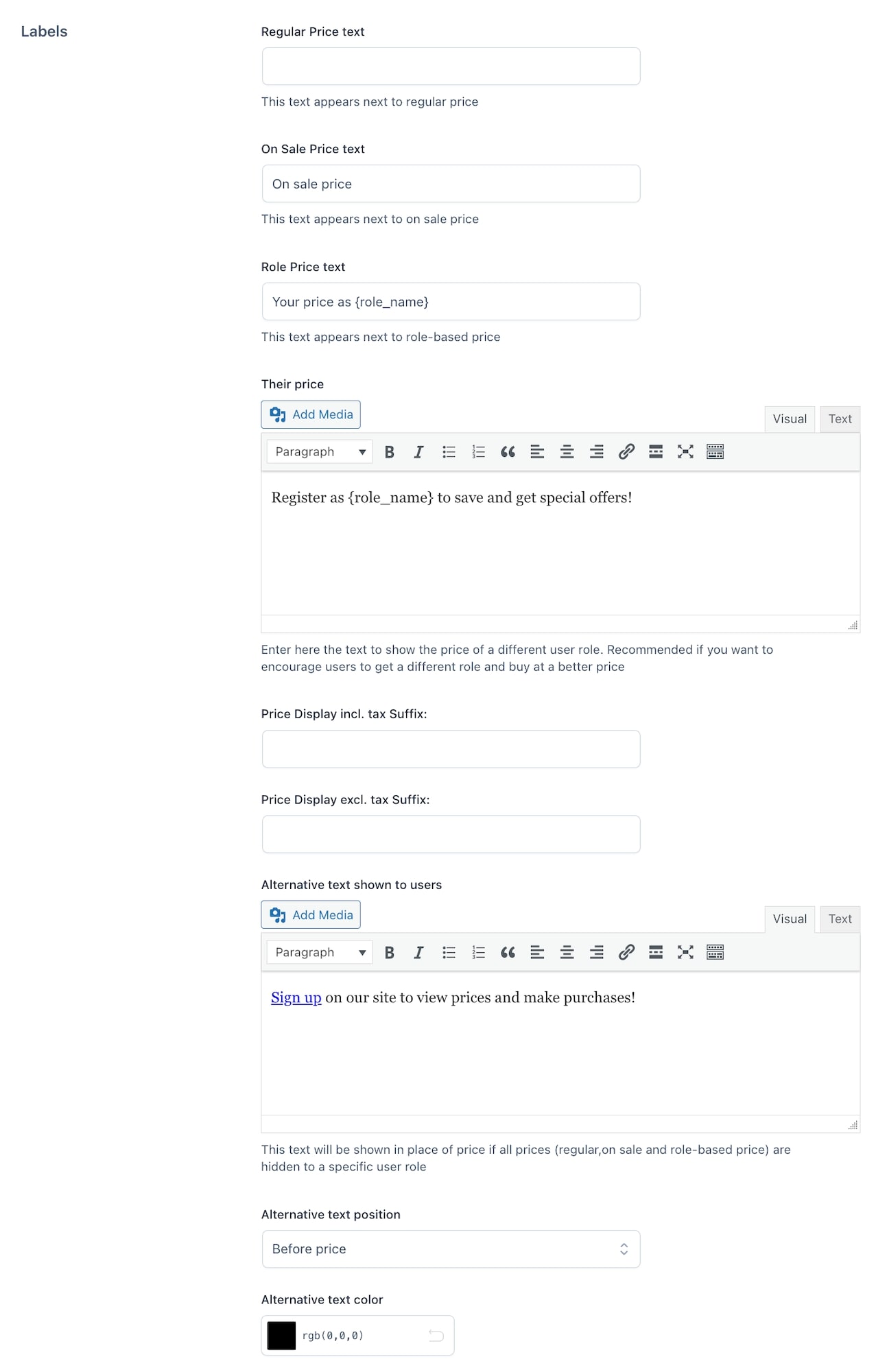This screenshot has width=887, height=1372.
Task: Click Add Media button above Their price editor
Action: 311,415
